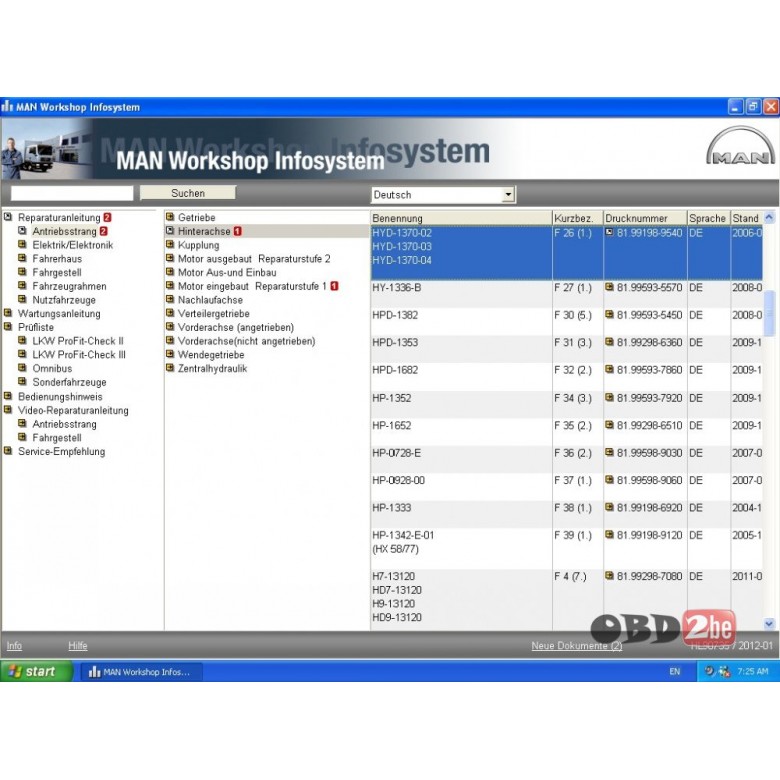Open the Hilfe link

tap(78, 646)
